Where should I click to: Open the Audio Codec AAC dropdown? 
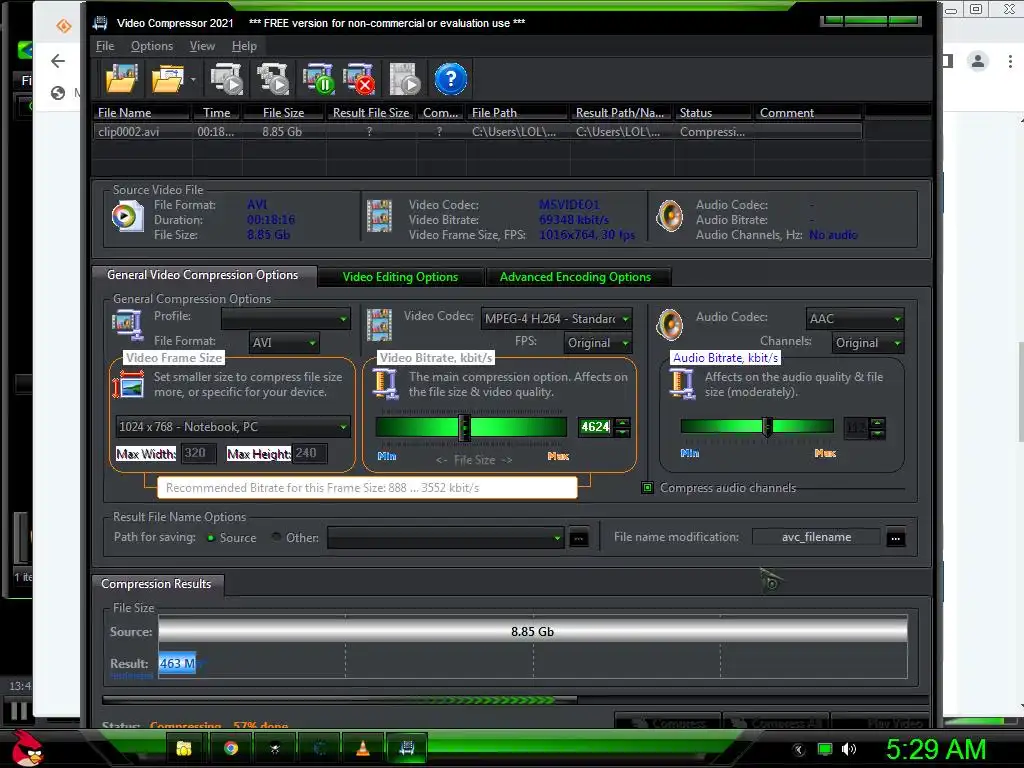[855, 319]
